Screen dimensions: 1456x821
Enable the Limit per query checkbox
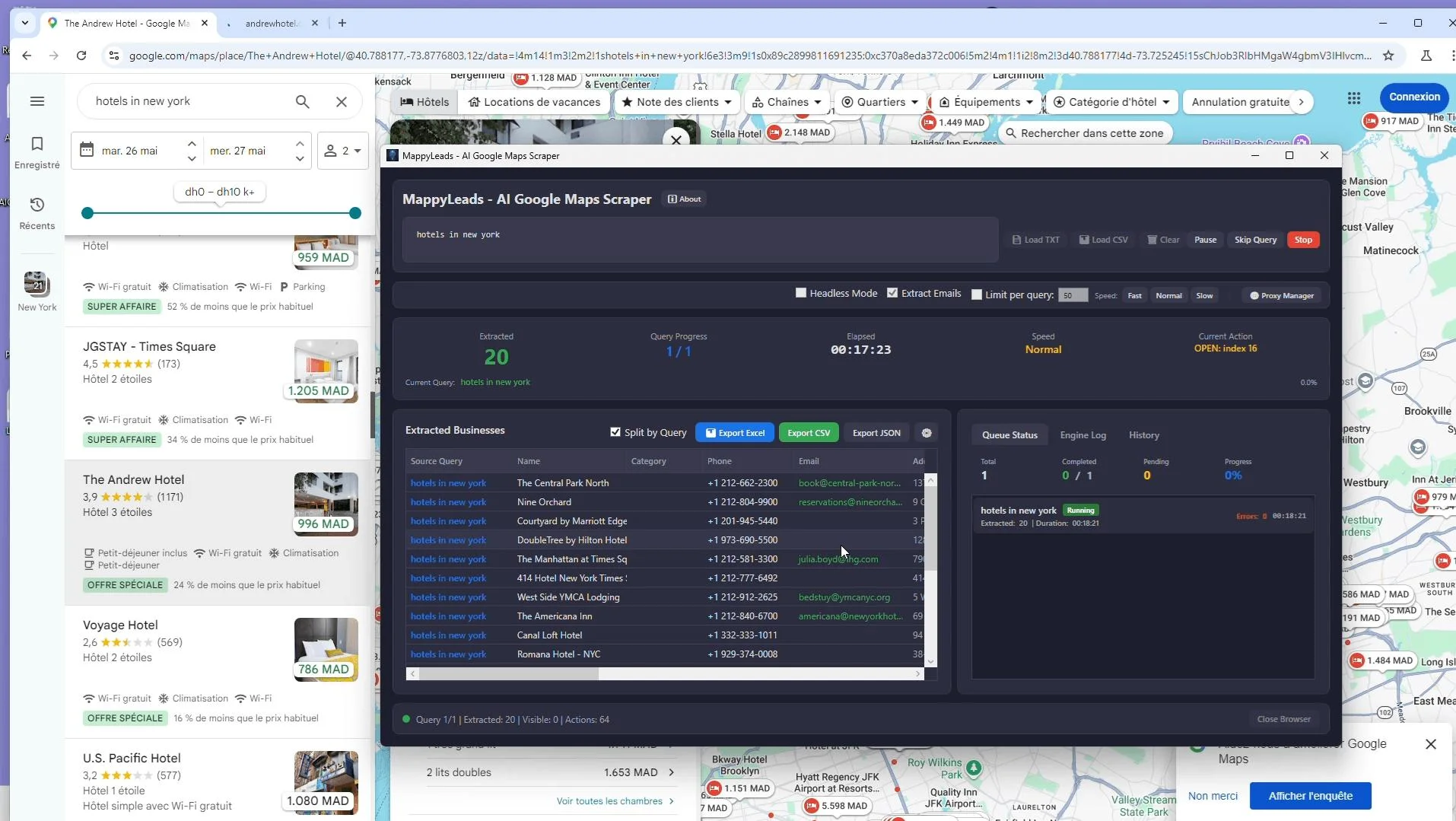tap(977, 295)
